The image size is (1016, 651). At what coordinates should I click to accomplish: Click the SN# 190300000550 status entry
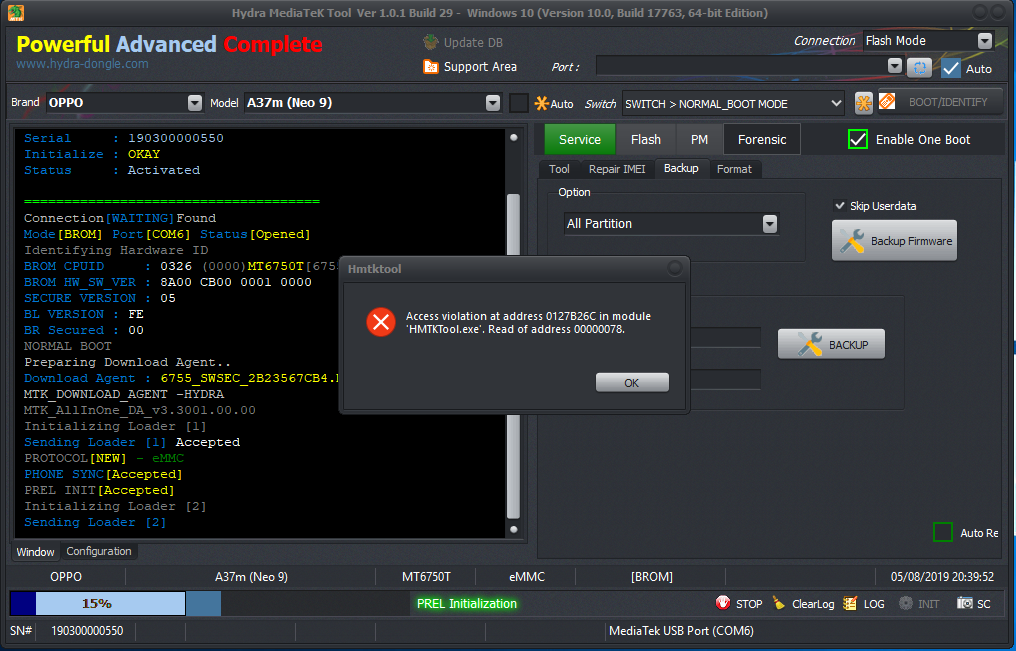[x=67, y=631]
